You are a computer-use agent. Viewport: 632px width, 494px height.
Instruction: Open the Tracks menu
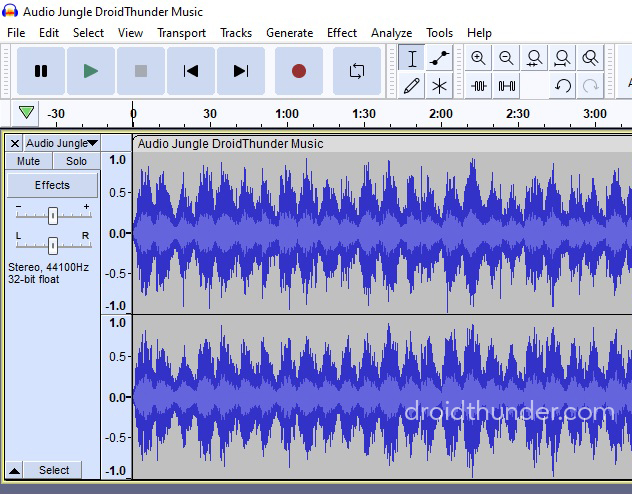pos(236,33)
